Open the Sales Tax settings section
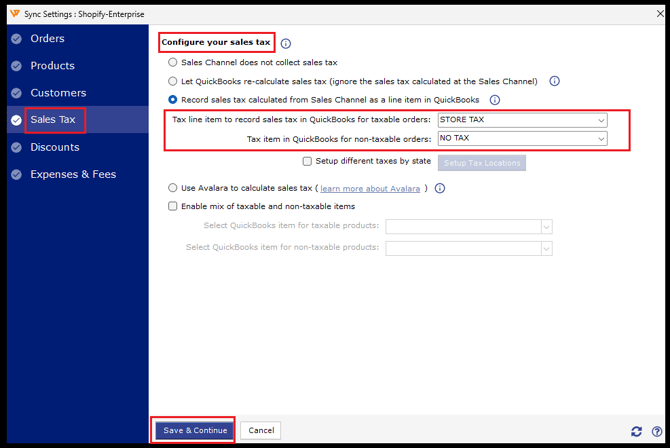 pos(78,120)
